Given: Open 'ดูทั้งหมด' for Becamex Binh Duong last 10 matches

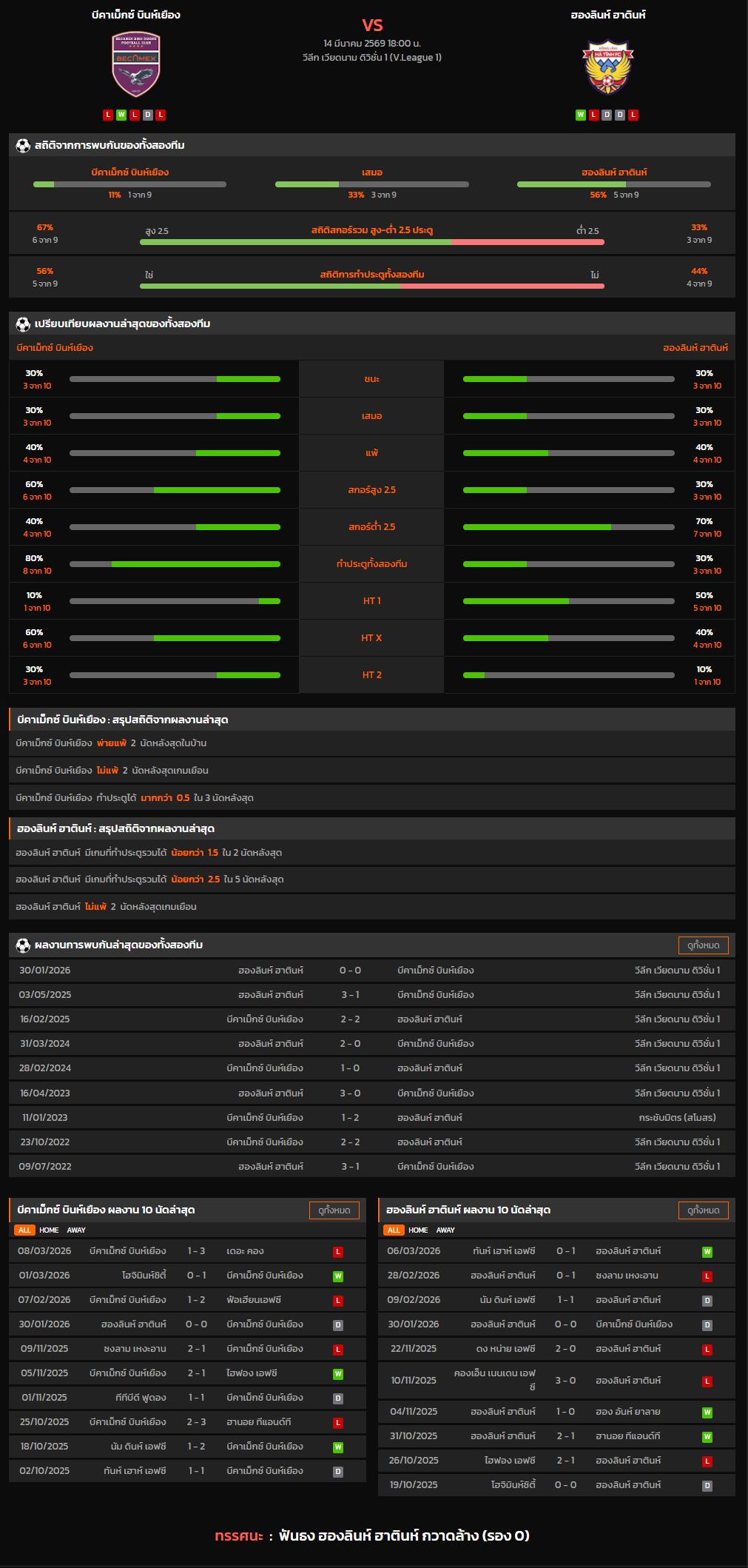Looking at the screenshot, I should click(x=334, y=1210).
